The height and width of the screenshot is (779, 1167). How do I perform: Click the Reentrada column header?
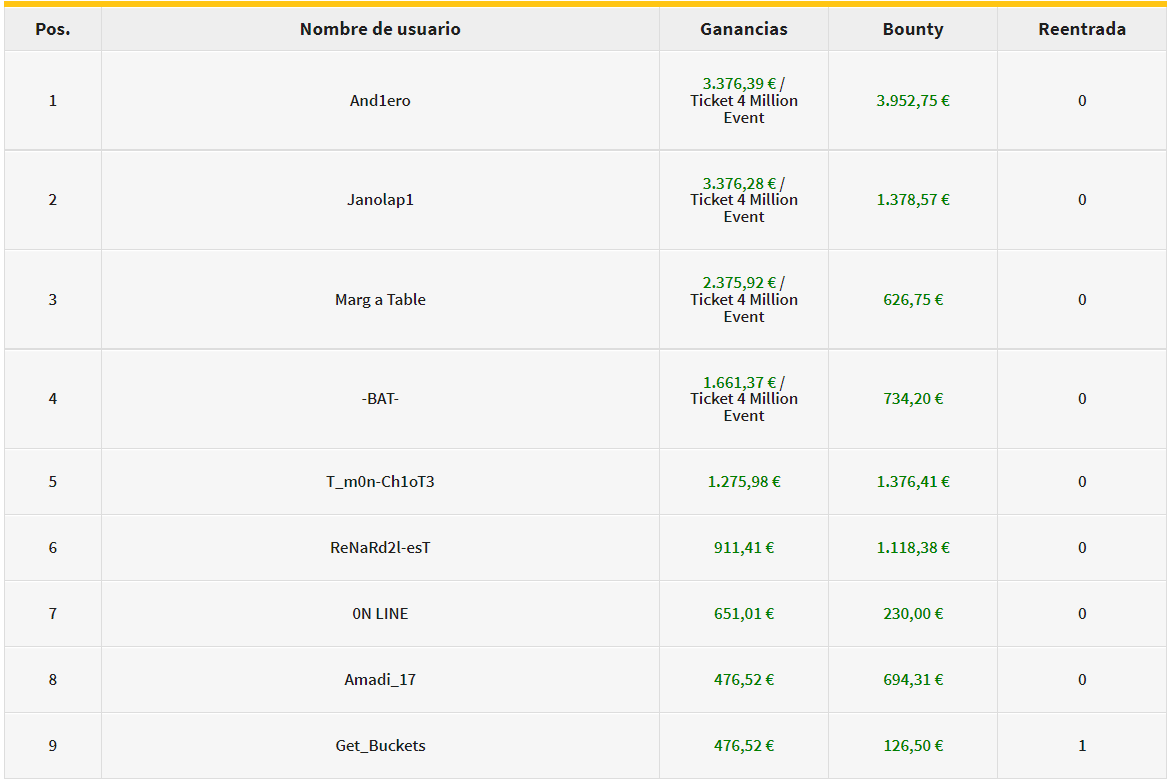click(x=1081, y=29)
